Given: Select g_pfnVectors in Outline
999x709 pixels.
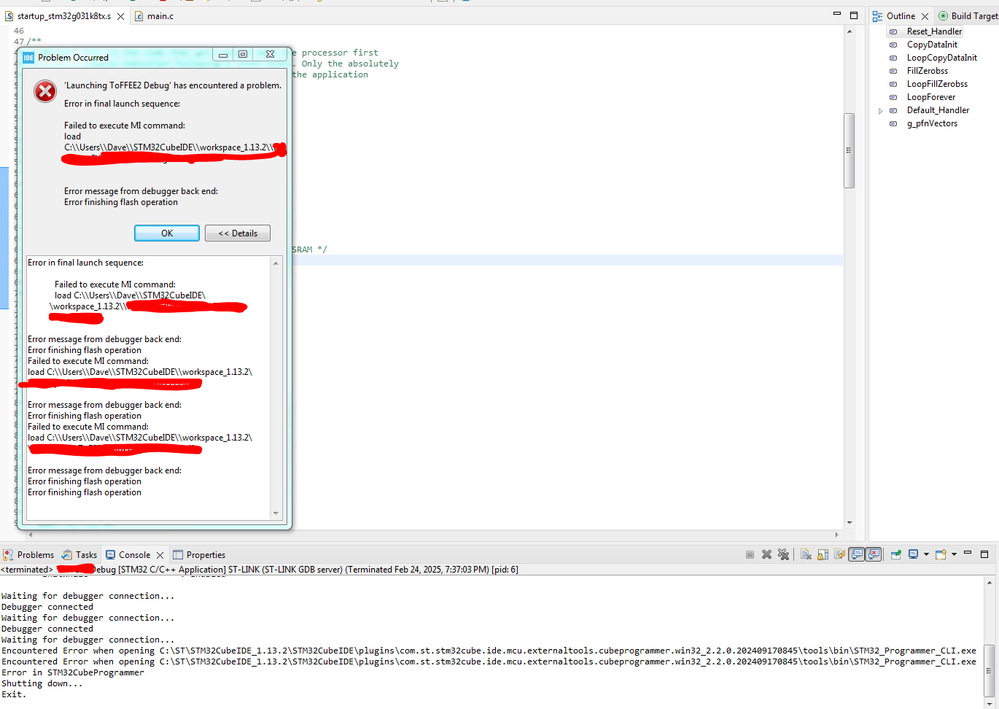Looking at the screenshot, I should coord(932,123).
